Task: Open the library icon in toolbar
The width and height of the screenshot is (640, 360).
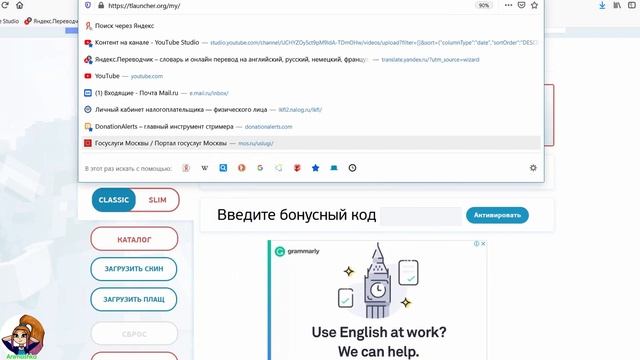Action: 617,5
